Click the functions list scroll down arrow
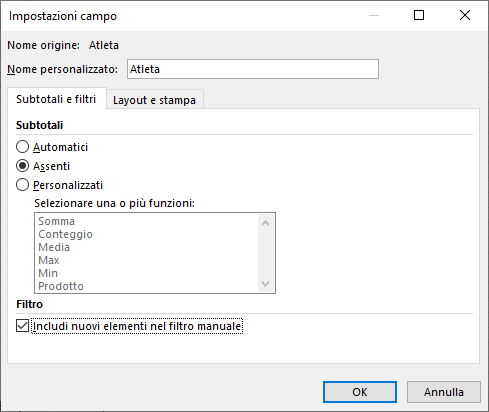489x412 pixels. [x=266, y=284]
